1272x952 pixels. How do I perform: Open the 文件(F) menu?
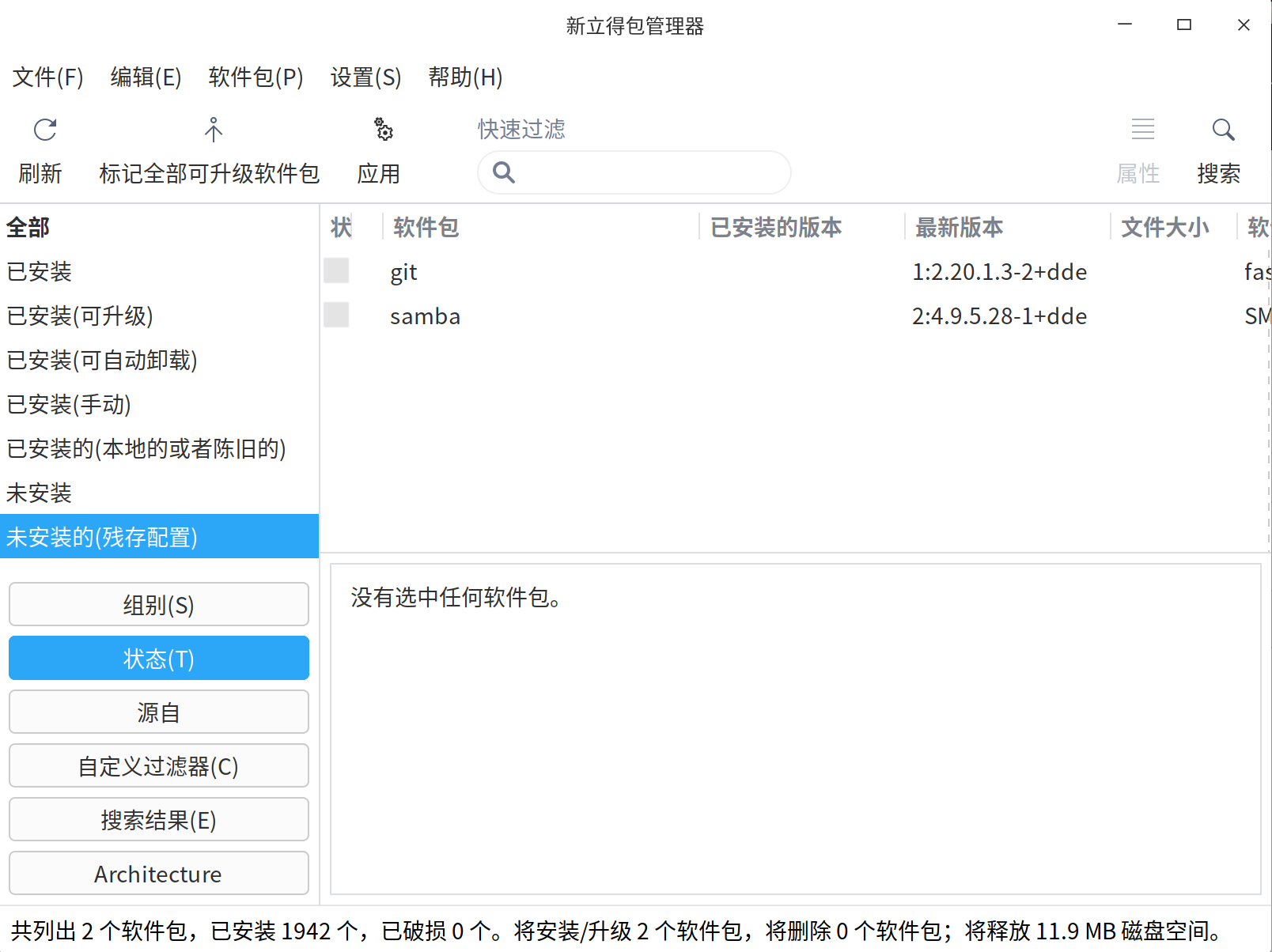pyautogui.click(x=46, y=77)
